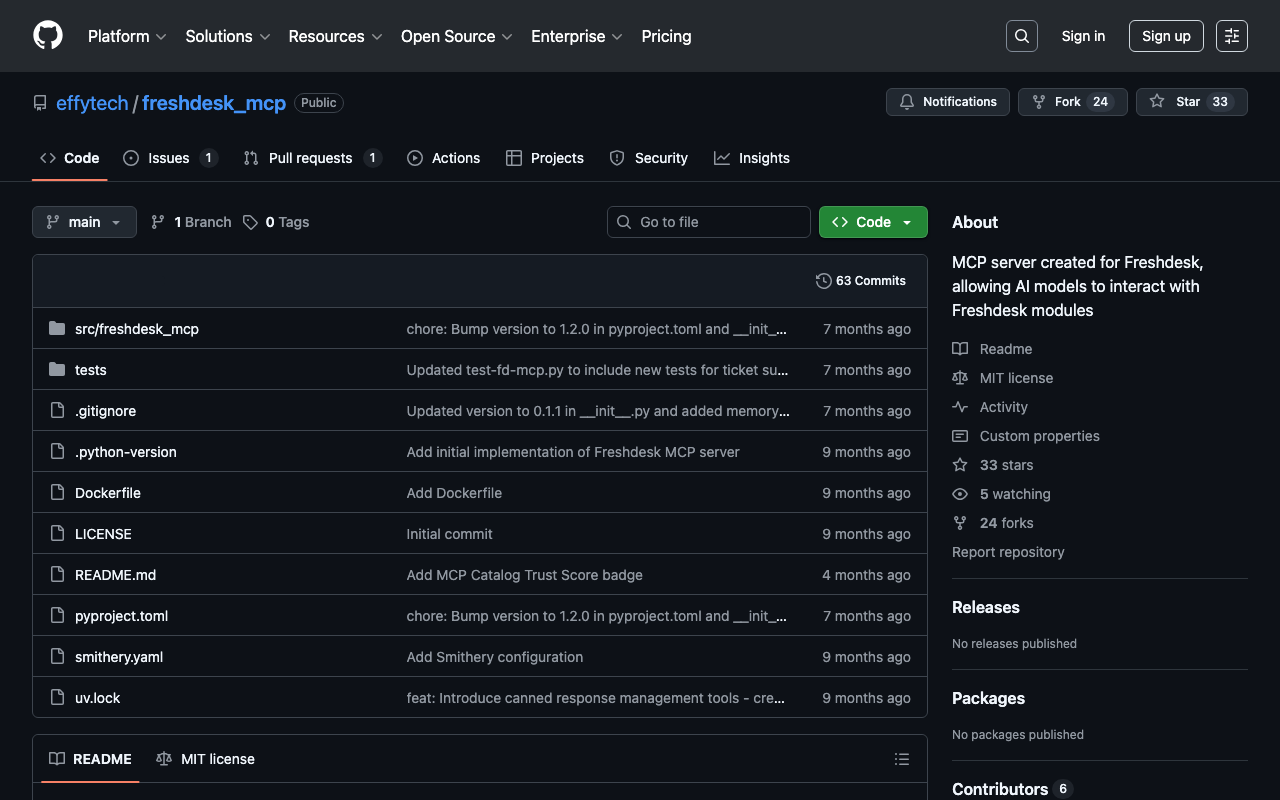Fork the repository
The width and height of the screenshot is (1280, 800).
pos(1072,102)
